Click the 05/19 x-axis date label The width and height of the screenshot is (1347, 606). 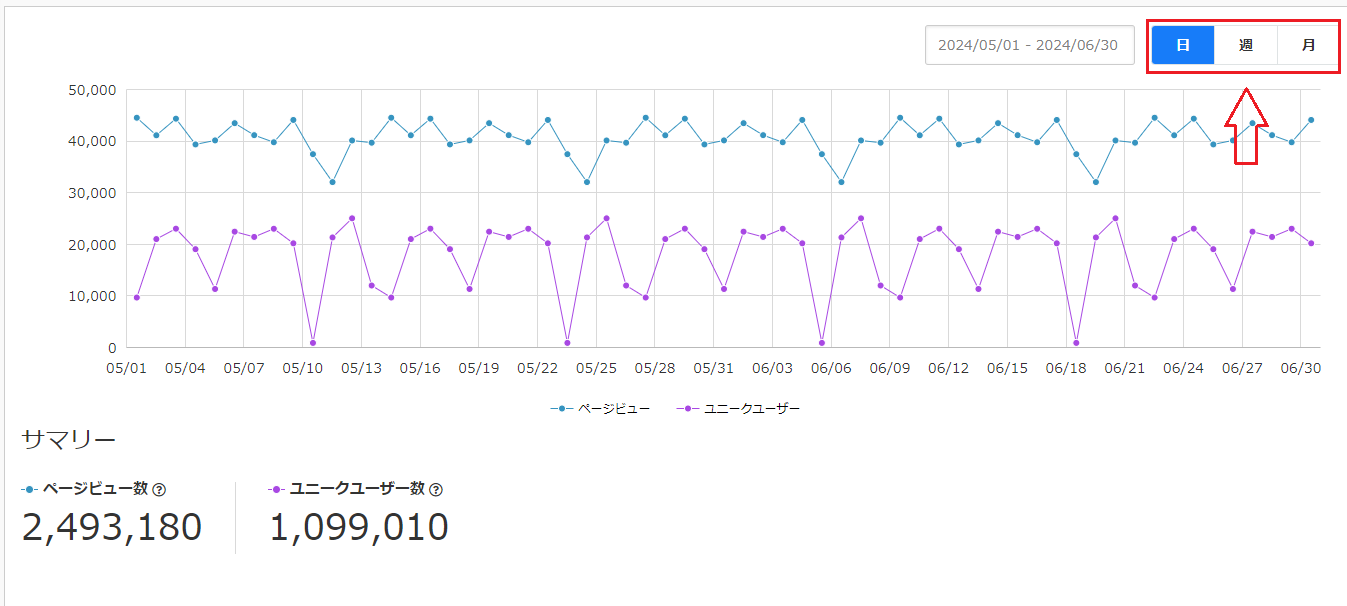point(479,368)
